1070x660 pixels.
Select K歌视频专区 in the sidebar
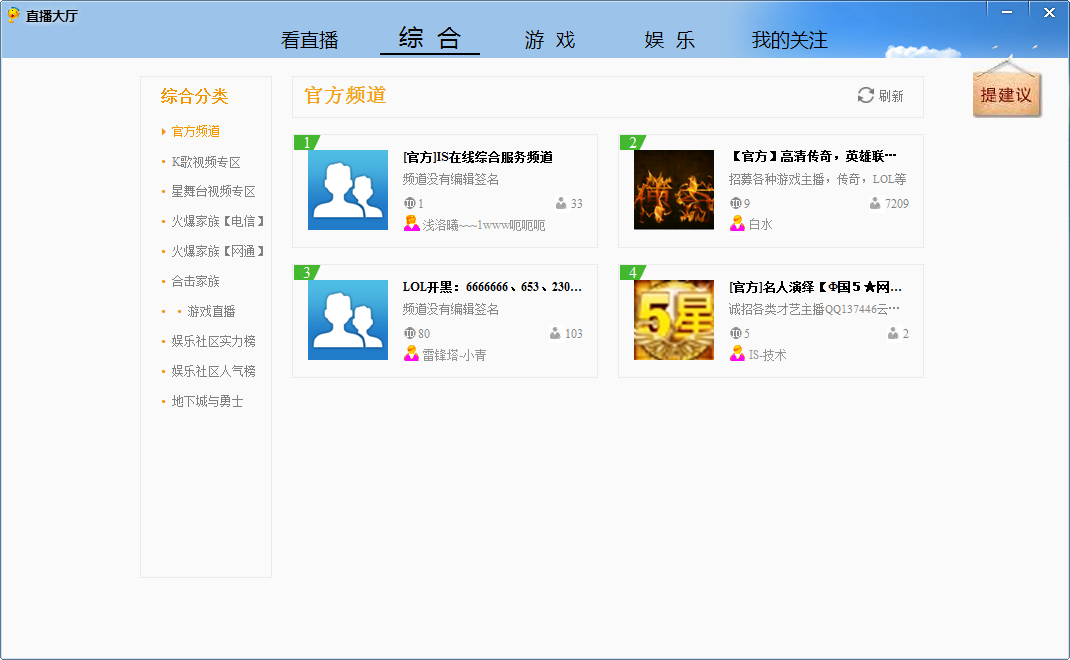click(x=206, y=162)
